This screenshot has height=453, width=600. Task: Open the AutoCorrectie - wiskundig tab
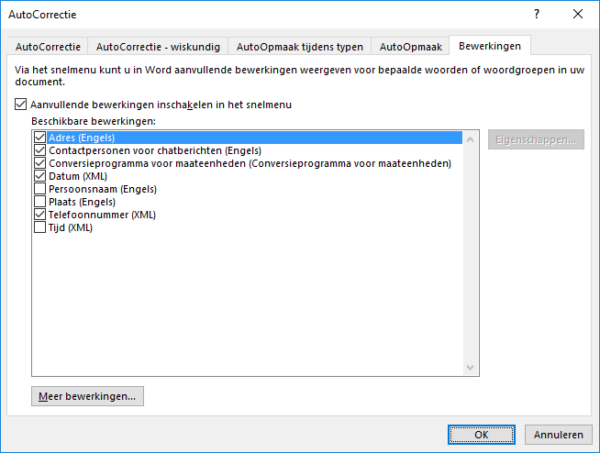(x=158, y=47)
